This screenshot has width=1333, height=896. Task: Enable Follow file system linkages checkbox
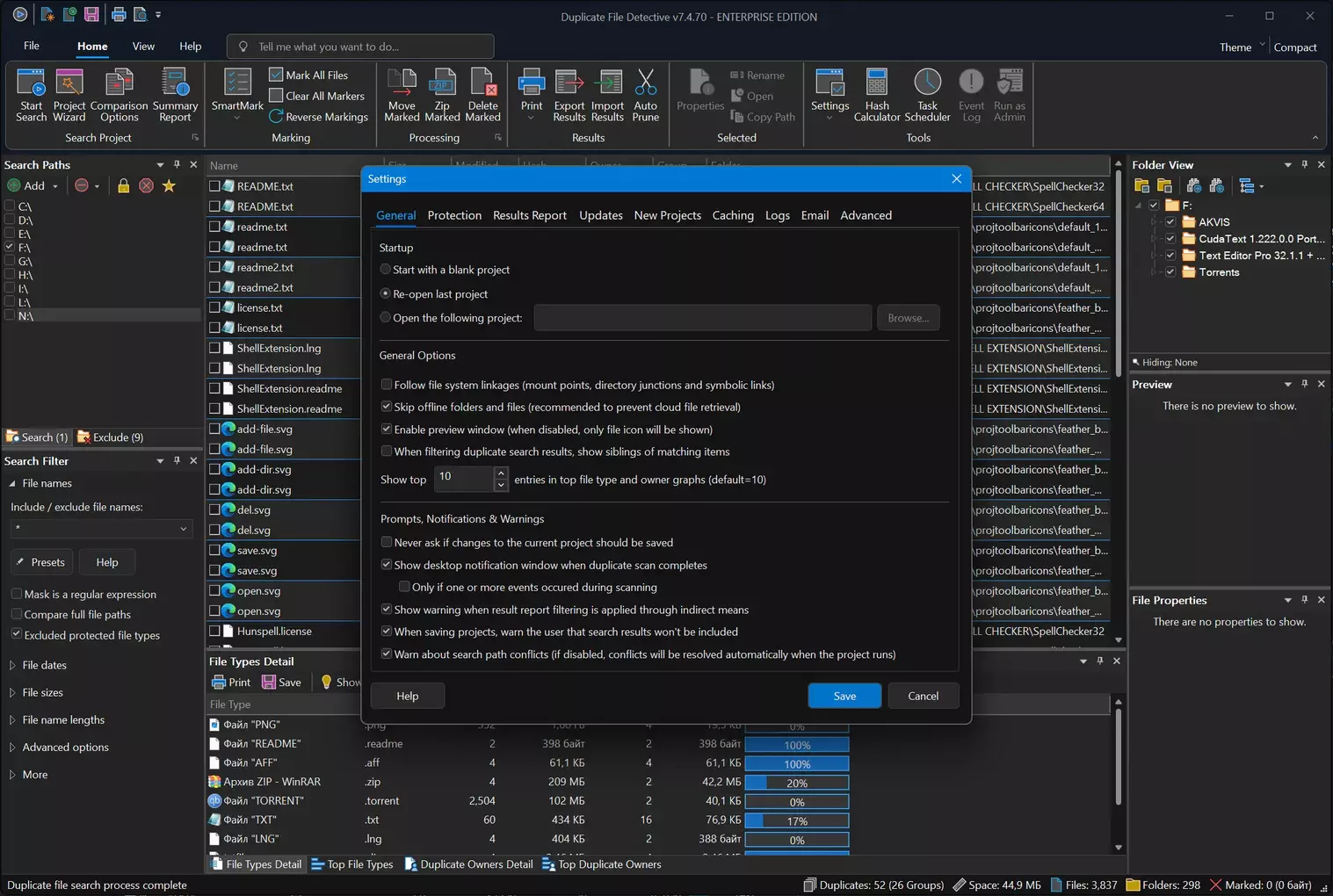coord(387,385)
